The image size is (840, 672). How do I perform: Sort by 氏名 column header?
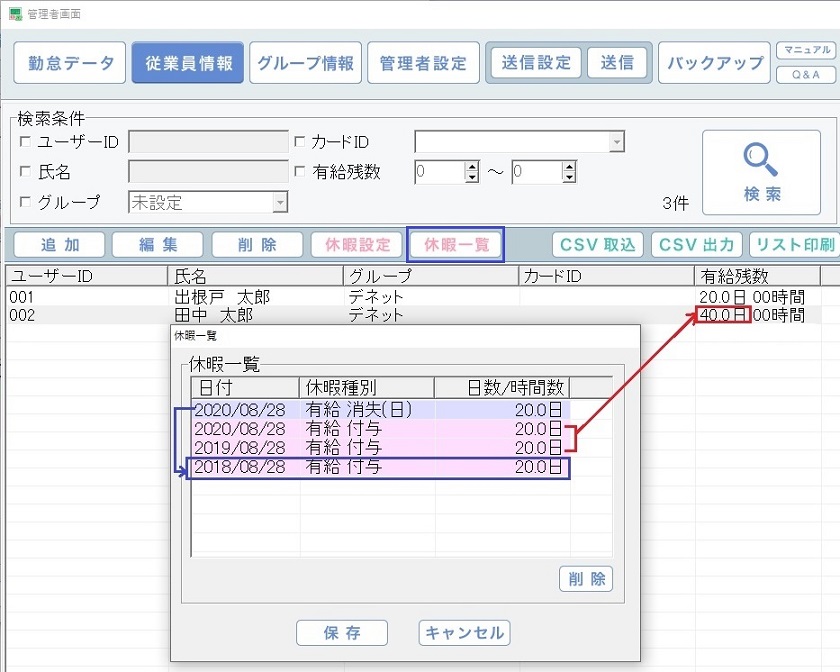point(256,276)
